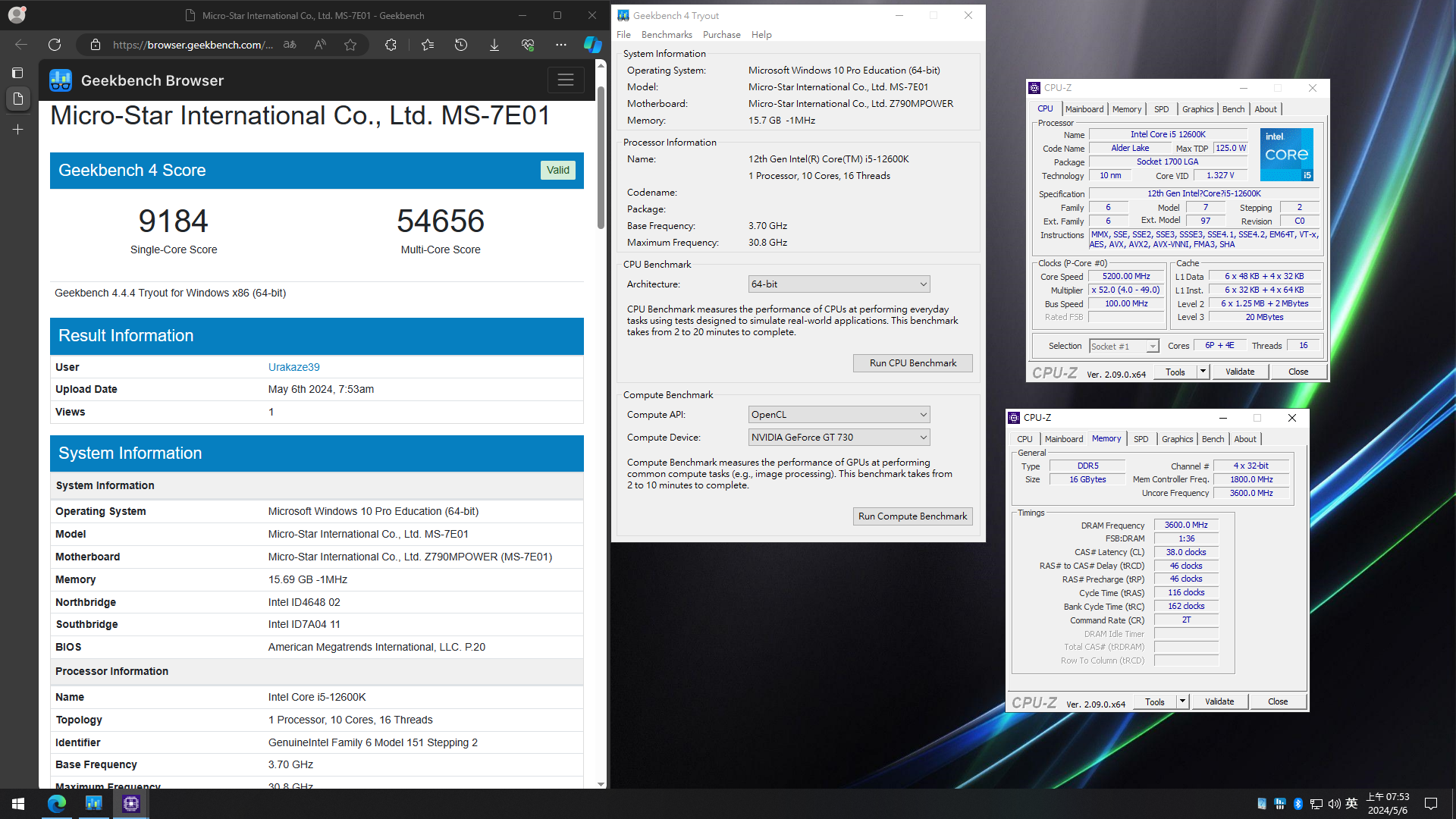
Task: Expand the Architecture 64-bit dropdown
Action: click(839, 284)
